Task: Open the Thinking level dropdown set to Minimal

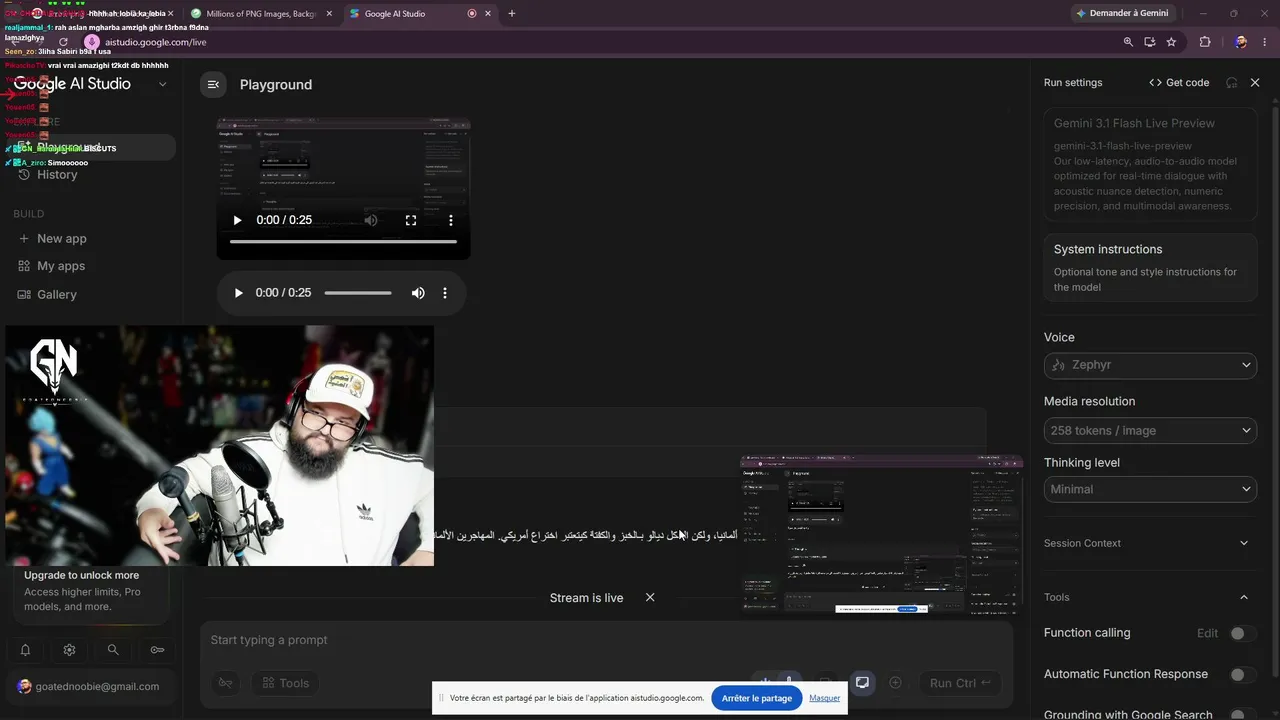Action: coord(1150,489)
